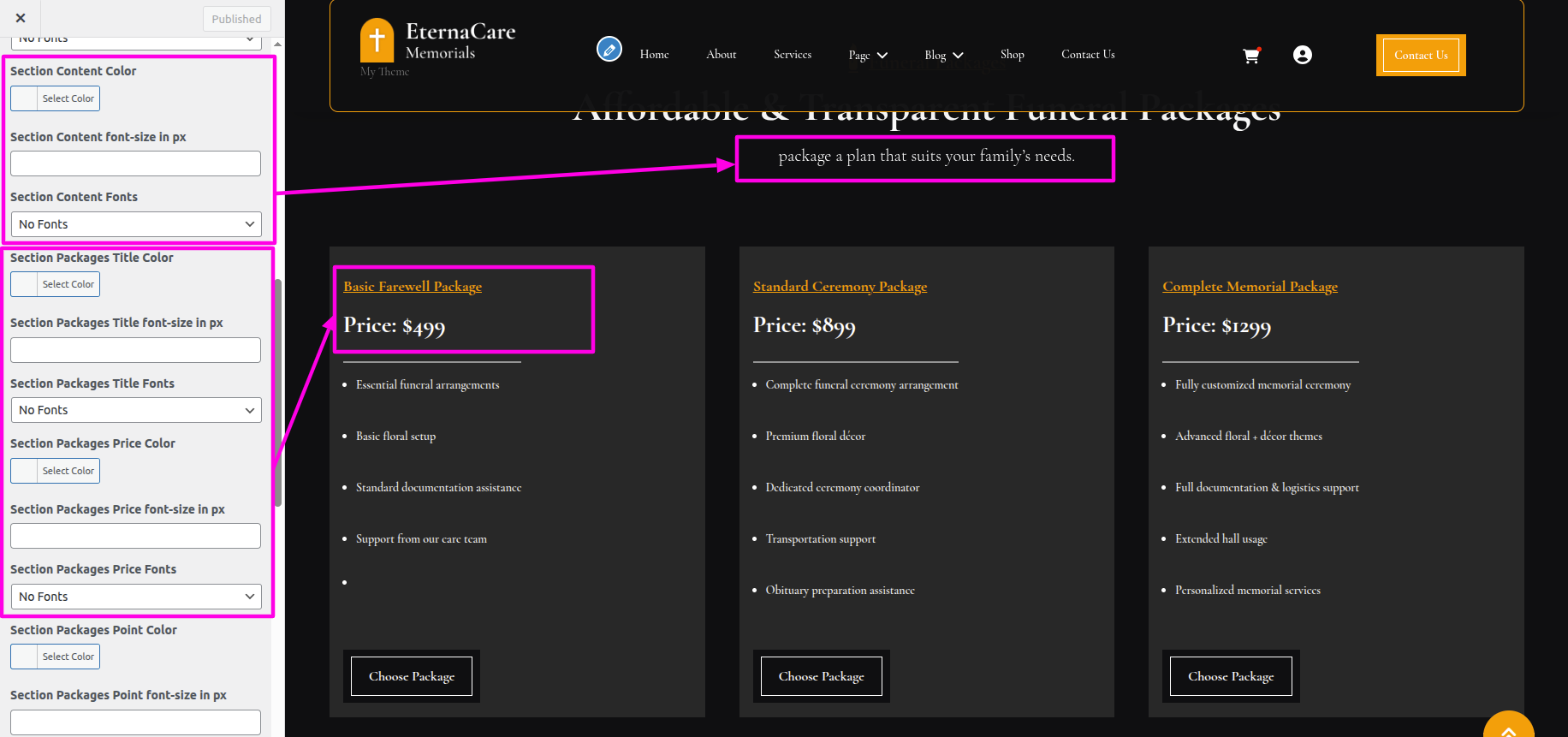Image resolution: width=1568 pixels, height=737 pixels.
Task: Click the user account avatar icon
Action: [x=1302, y=55]
